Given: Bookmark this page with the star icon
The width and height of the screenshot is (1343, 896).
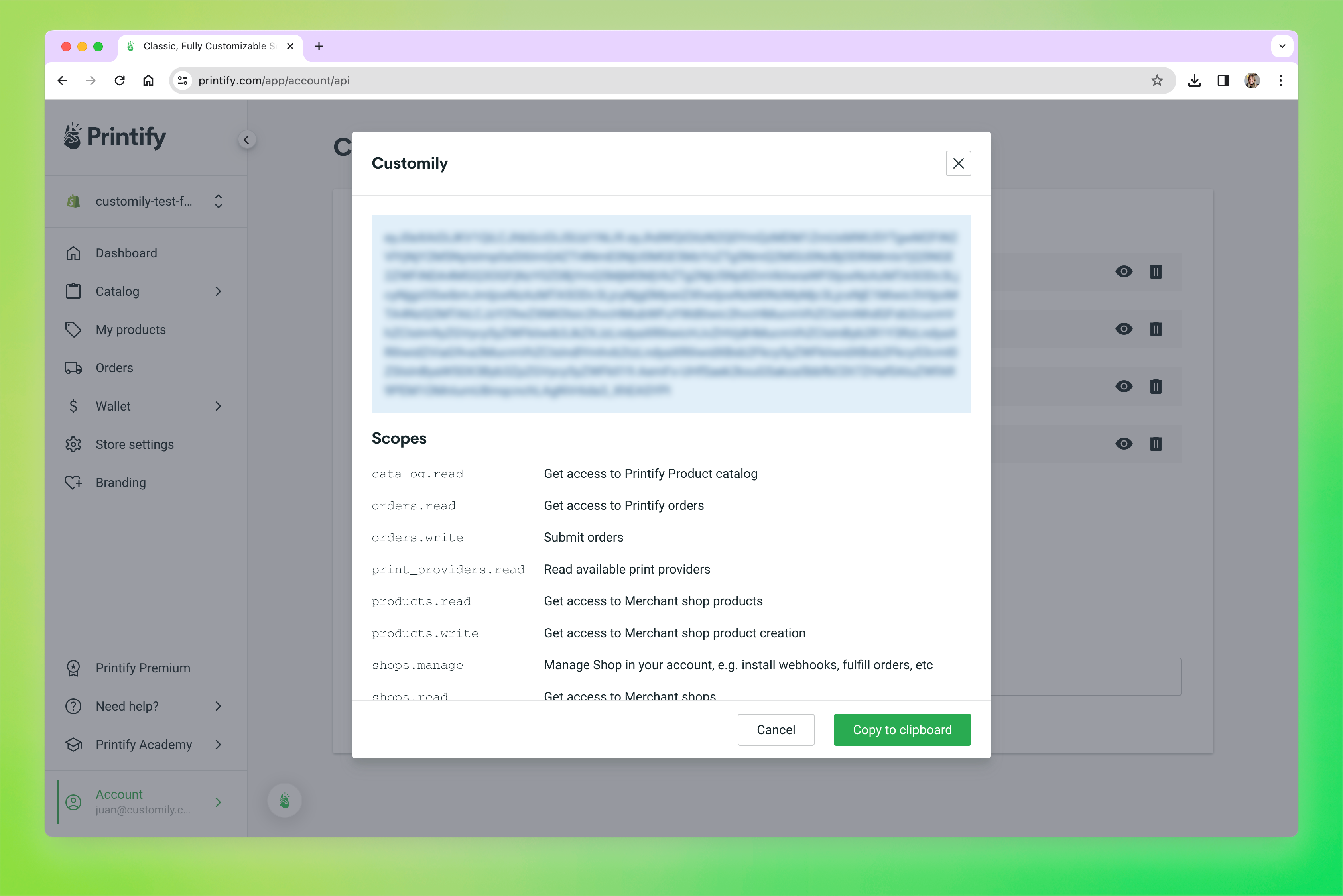Looking at the screenshot, I should point(1157,81).
